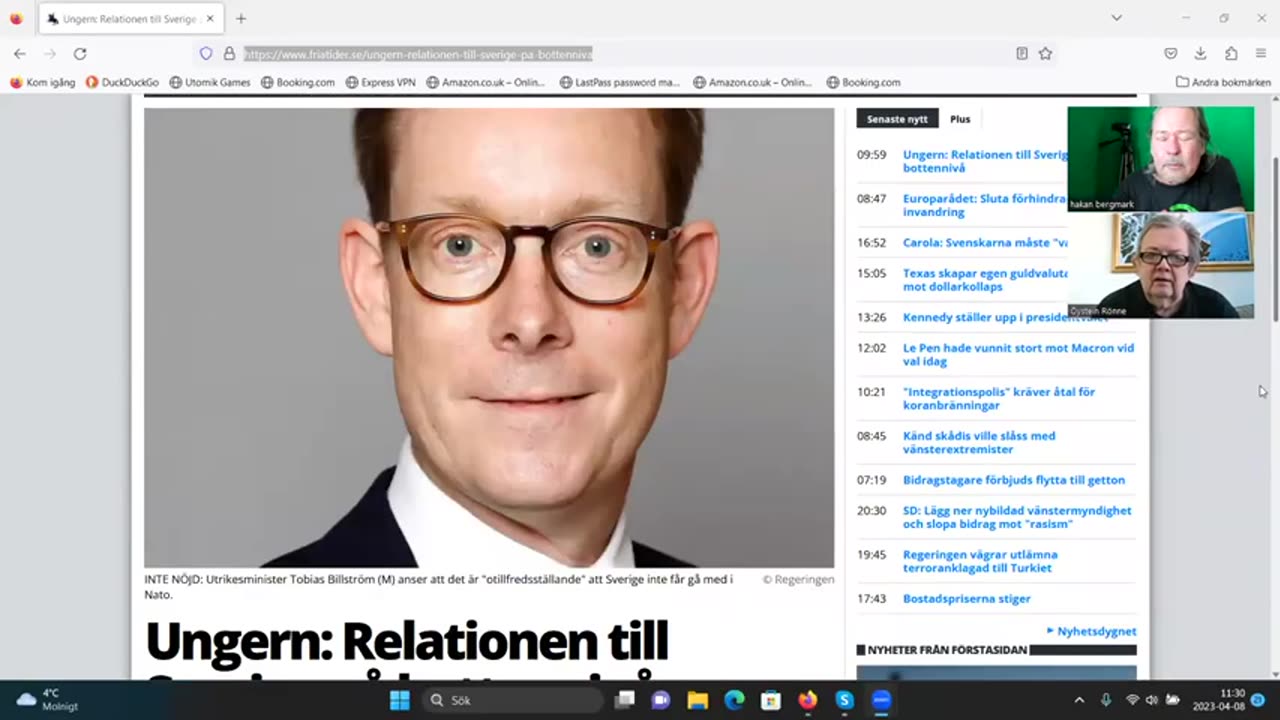Image resolution: width=1280 pixels, height=720 pixels.
Task: Open the extensions puzzle icon
Action: [x=1231, y=54]
